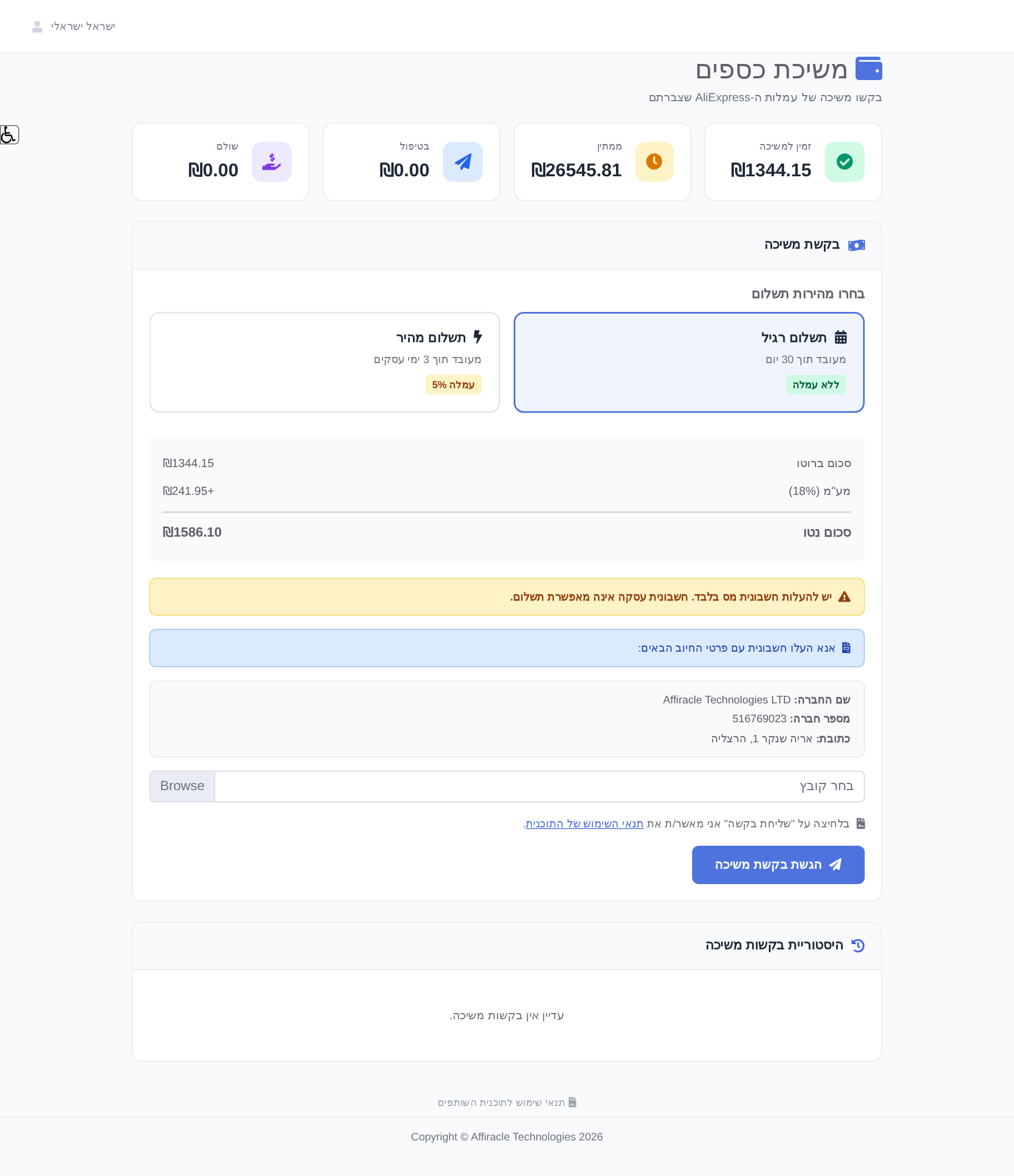Click the history clock icon in withdrawal history header
The image size is (1014, 1176).
click(858, 946)
